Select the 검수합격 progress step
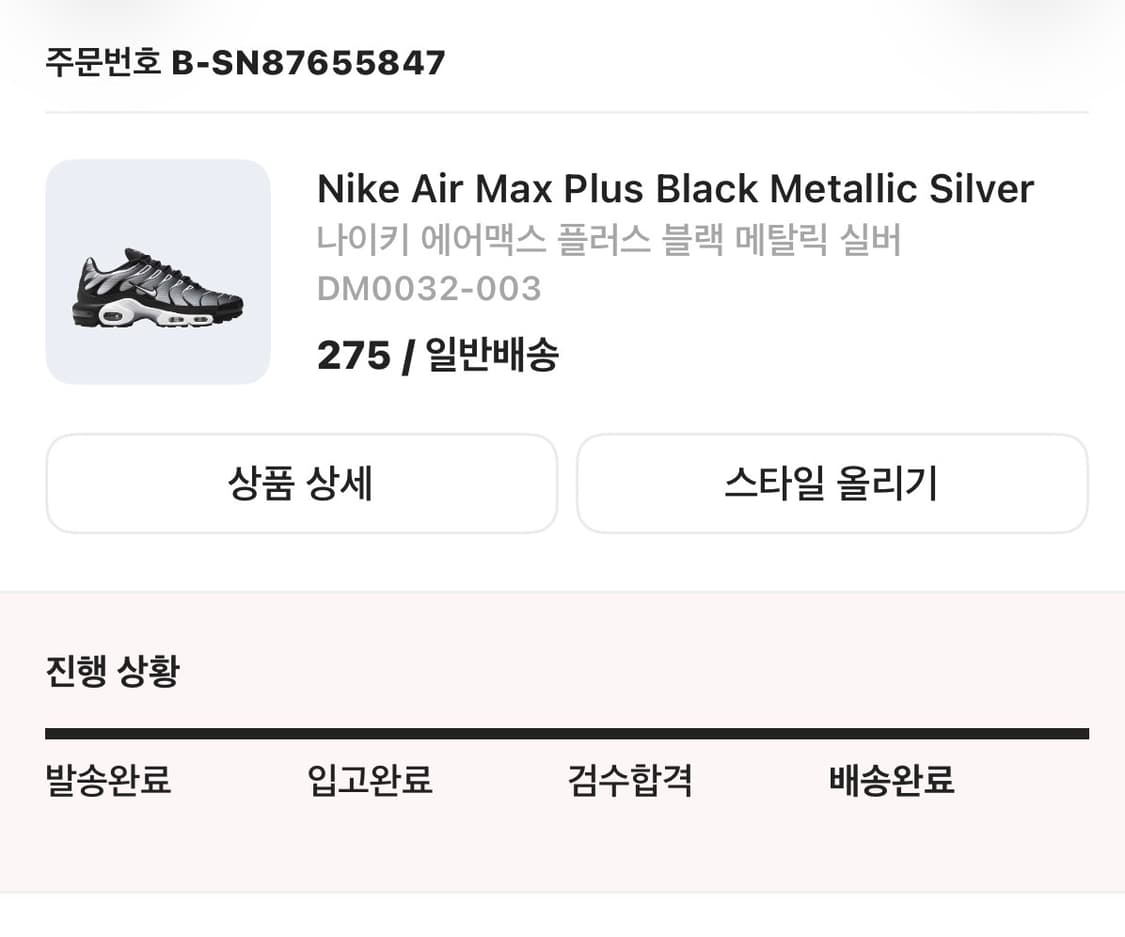The height and width of the screenshot is (937, 1125). coord(630,783)
